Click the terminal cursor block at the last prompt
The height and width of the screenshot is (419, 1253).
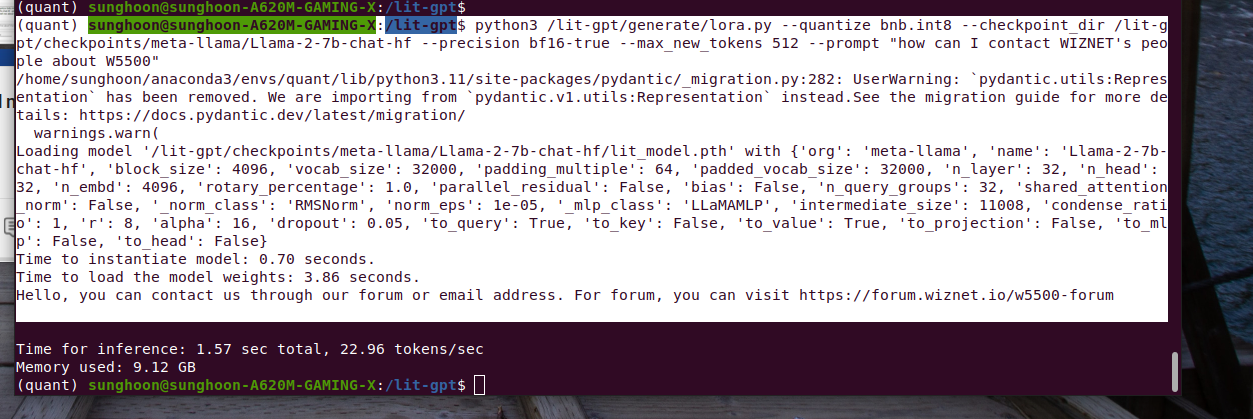point(480,385)
